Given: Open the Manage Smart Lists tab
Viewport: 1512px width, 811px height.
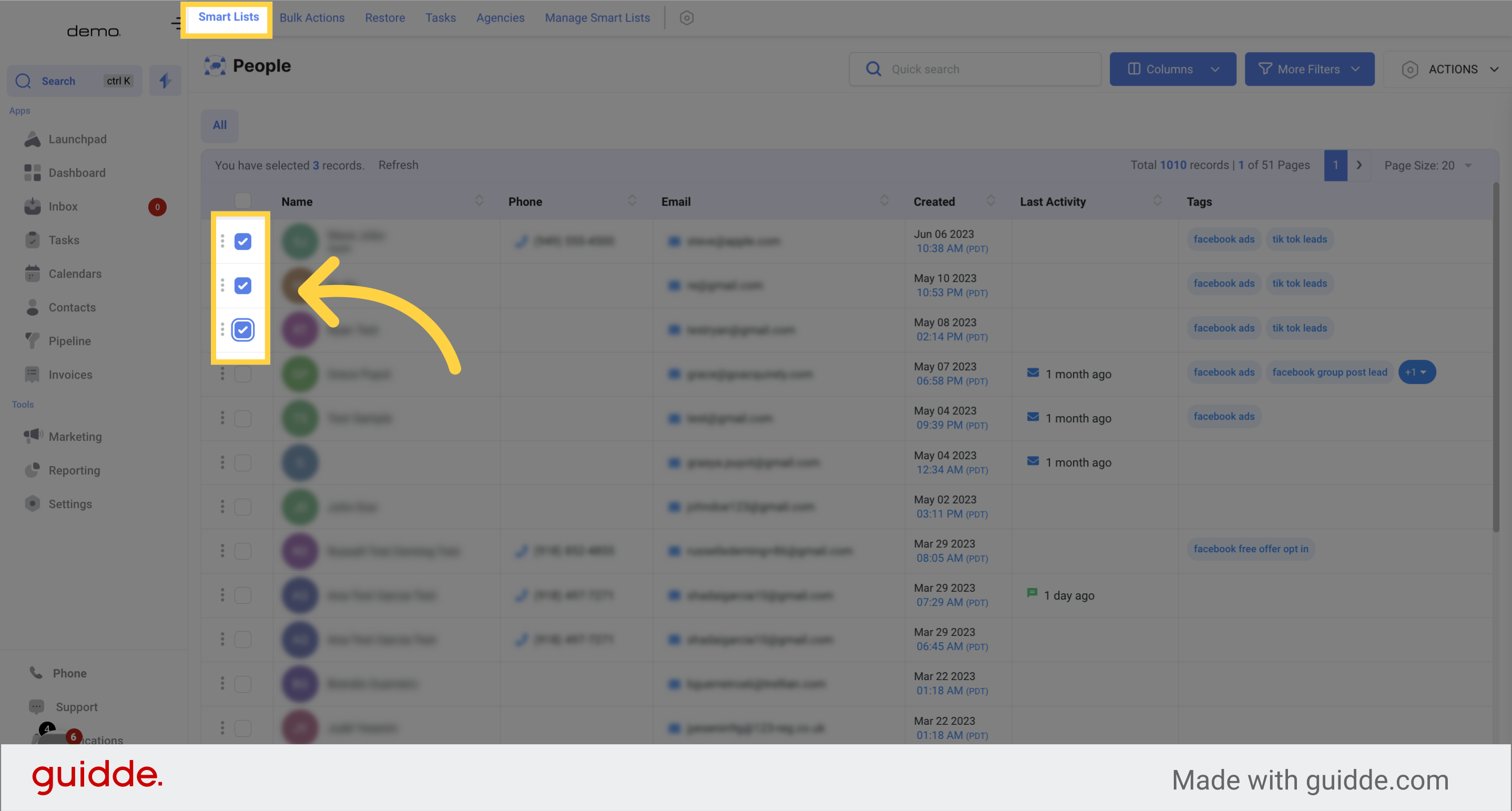Looking at the screenshot, I should tap(597, 17).
